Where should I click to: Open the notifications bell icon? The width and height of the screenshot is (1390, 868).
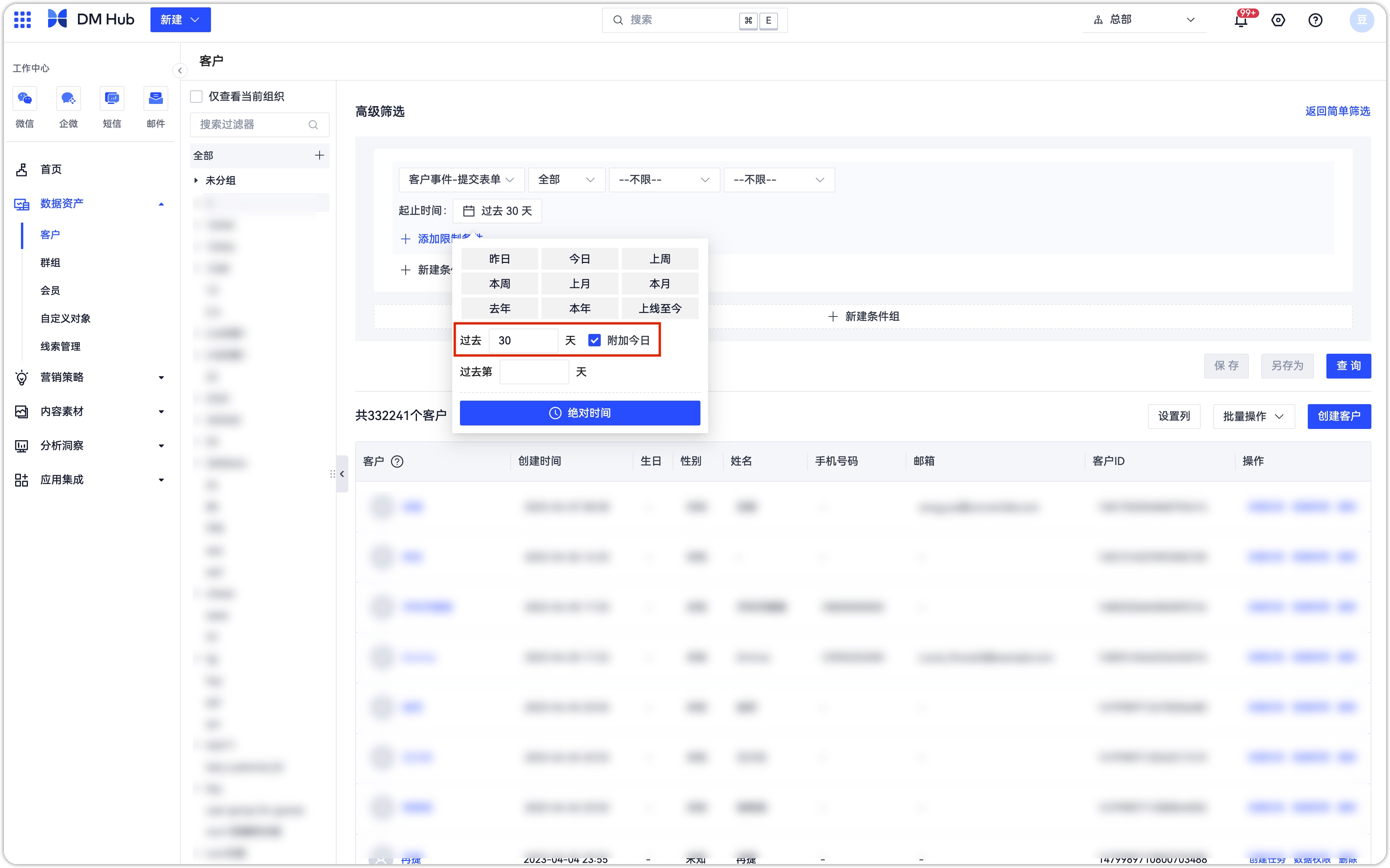pyautogui.click(x=1241, y=20)
